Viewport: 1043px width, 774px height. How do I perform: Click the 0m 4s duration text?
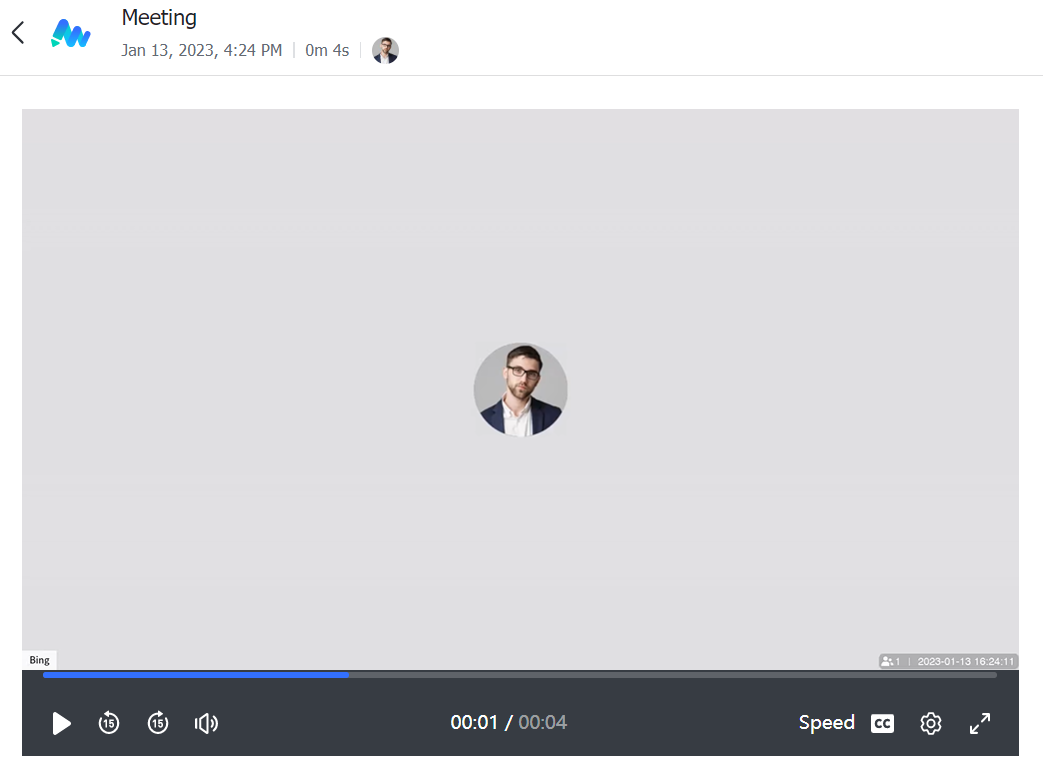coord(327,50)
